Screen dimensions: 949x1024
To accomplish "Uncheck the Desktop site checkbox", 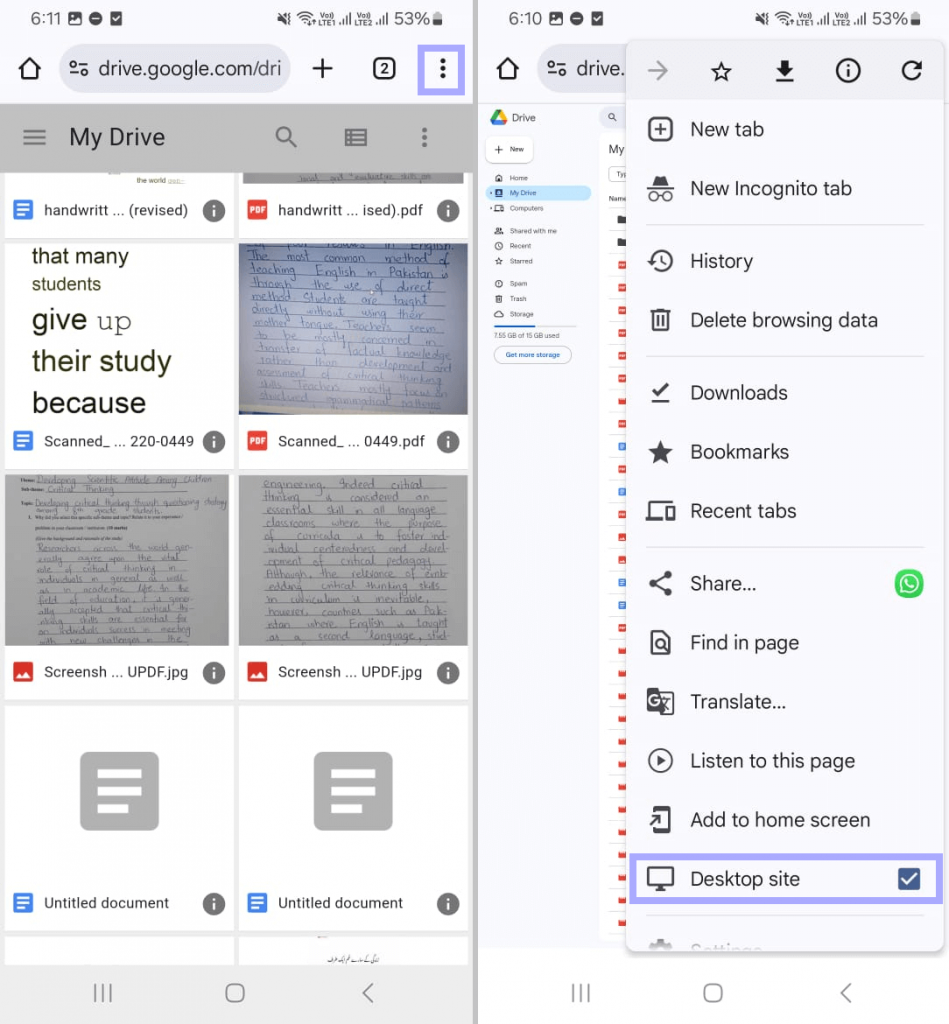I will pos(909,878).
